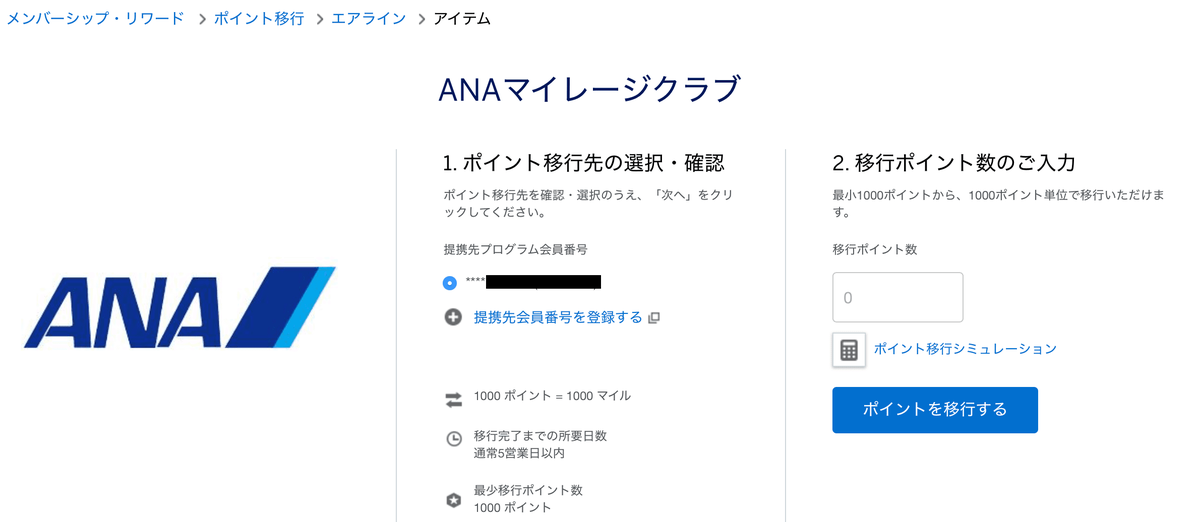
Task: Click the 移行ポイント数 input field
Action: click(x=898, y=297)
